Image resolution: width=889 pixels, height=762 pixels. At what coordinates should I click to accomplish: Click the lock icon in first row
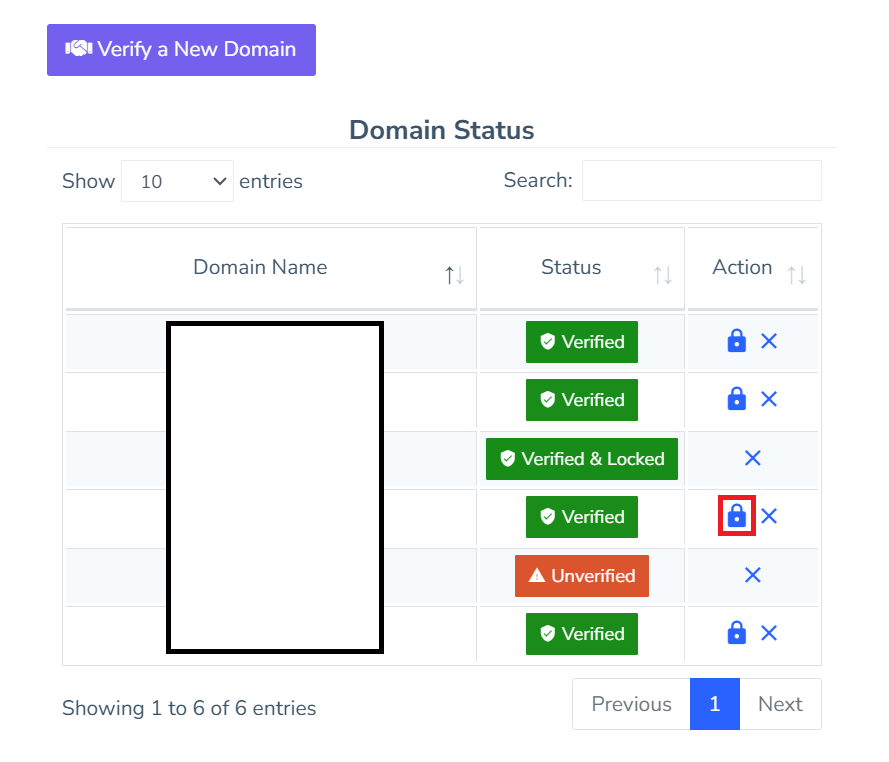pyautogui.click(x=736, y=341)
